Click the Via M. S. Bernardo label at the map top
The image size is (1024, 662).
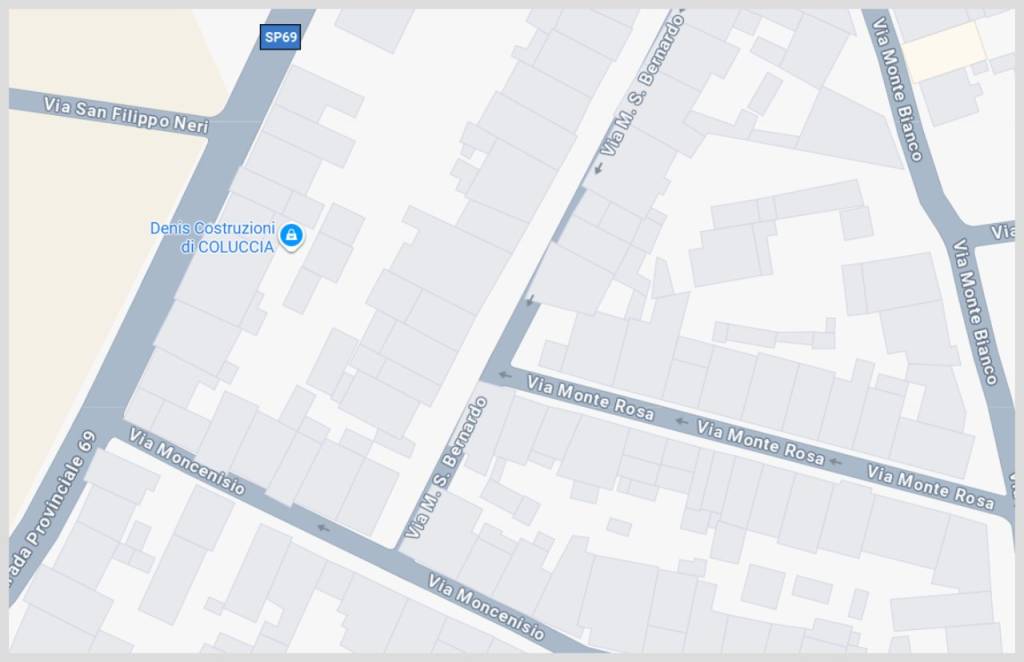click(x=643, y=84)
